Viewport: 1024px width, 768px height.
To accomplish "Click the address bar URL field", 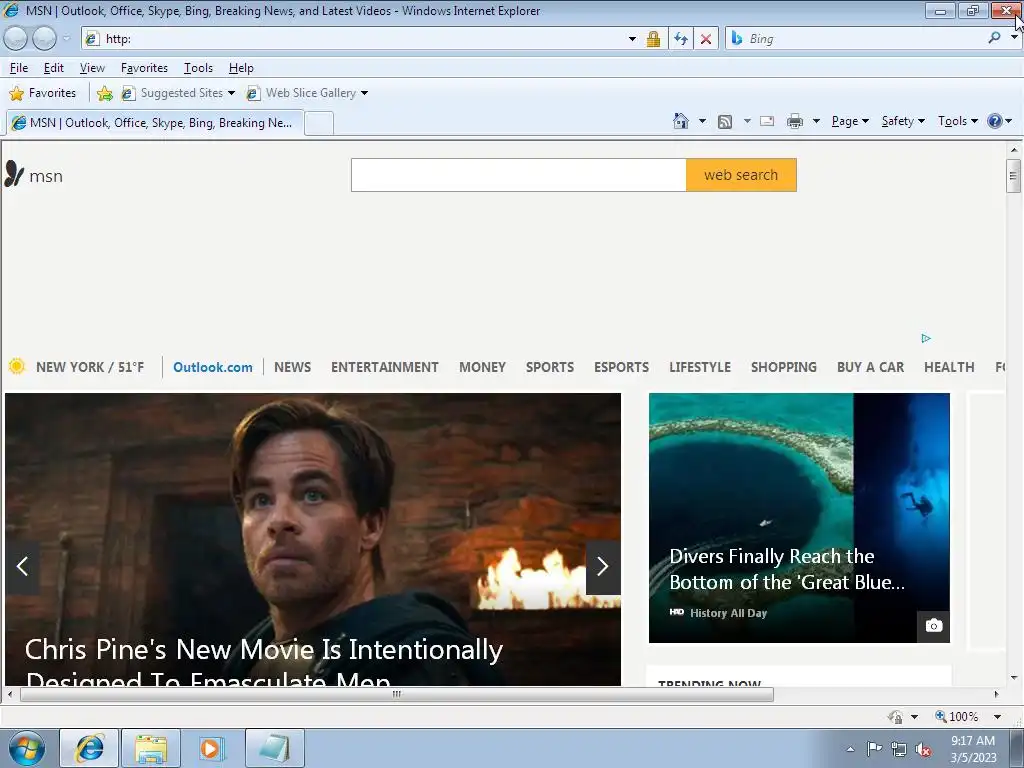I will coord(362,39).
